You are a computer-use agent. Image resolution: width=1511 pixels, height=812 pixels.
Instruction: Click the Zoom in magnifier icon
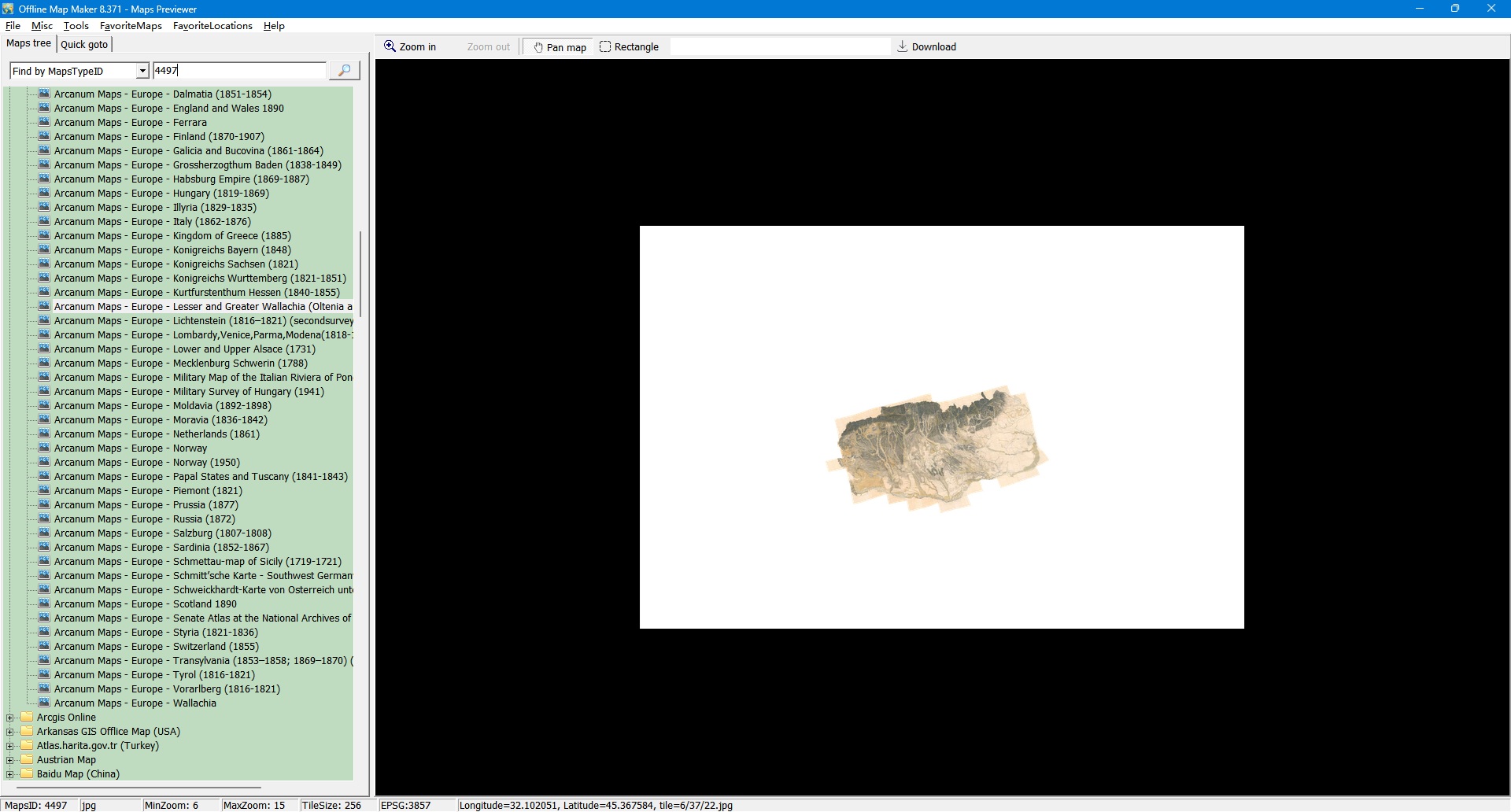(x=390, y=46)
